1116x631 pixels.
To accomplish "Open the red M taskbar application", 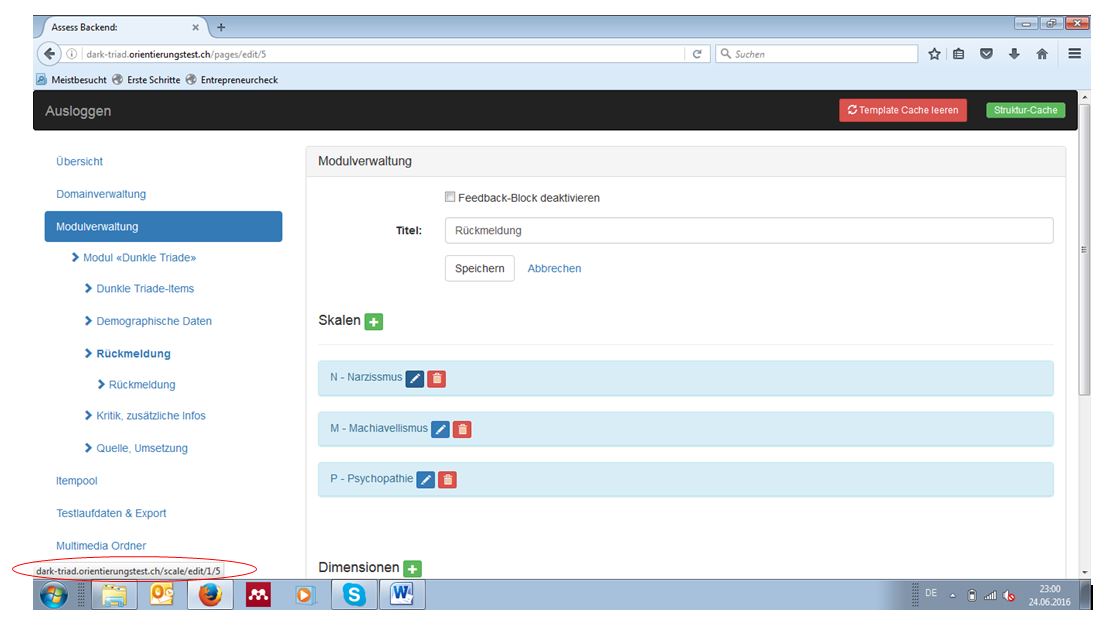I will pyautogui.click(x=258, y=595).
